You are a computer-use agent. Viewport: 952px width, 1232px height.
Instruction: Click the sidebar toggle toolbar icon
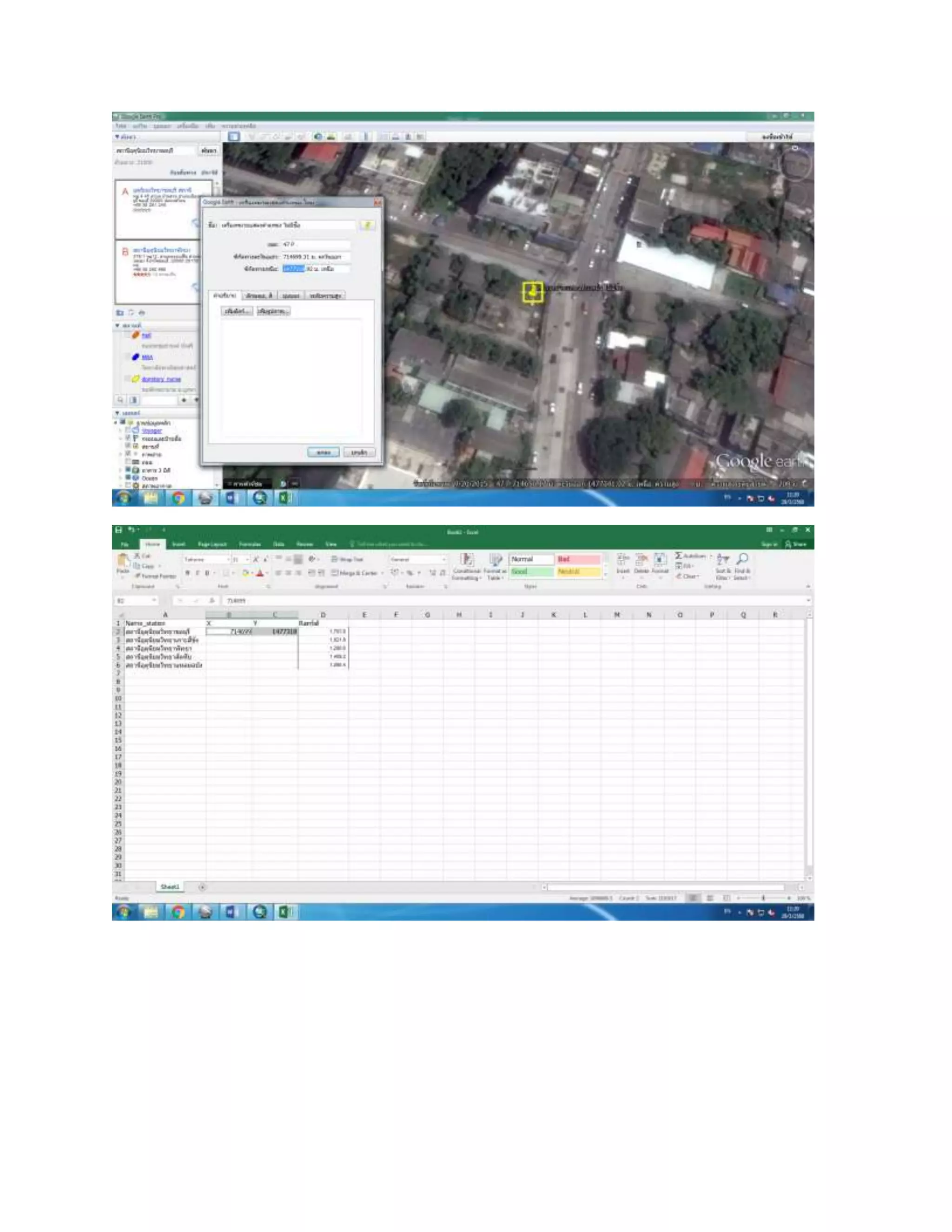click(x=234, y=137)
